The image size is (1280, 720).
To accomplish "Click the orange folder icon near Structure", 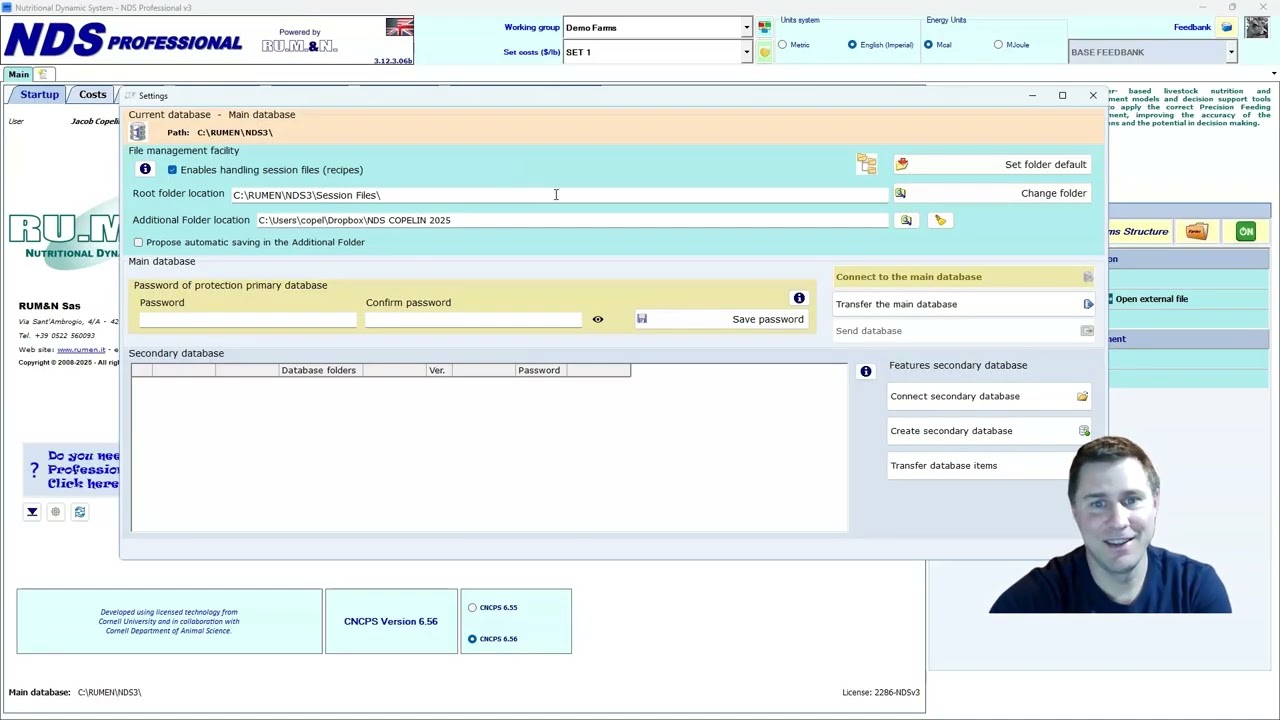I will 1197,232.
